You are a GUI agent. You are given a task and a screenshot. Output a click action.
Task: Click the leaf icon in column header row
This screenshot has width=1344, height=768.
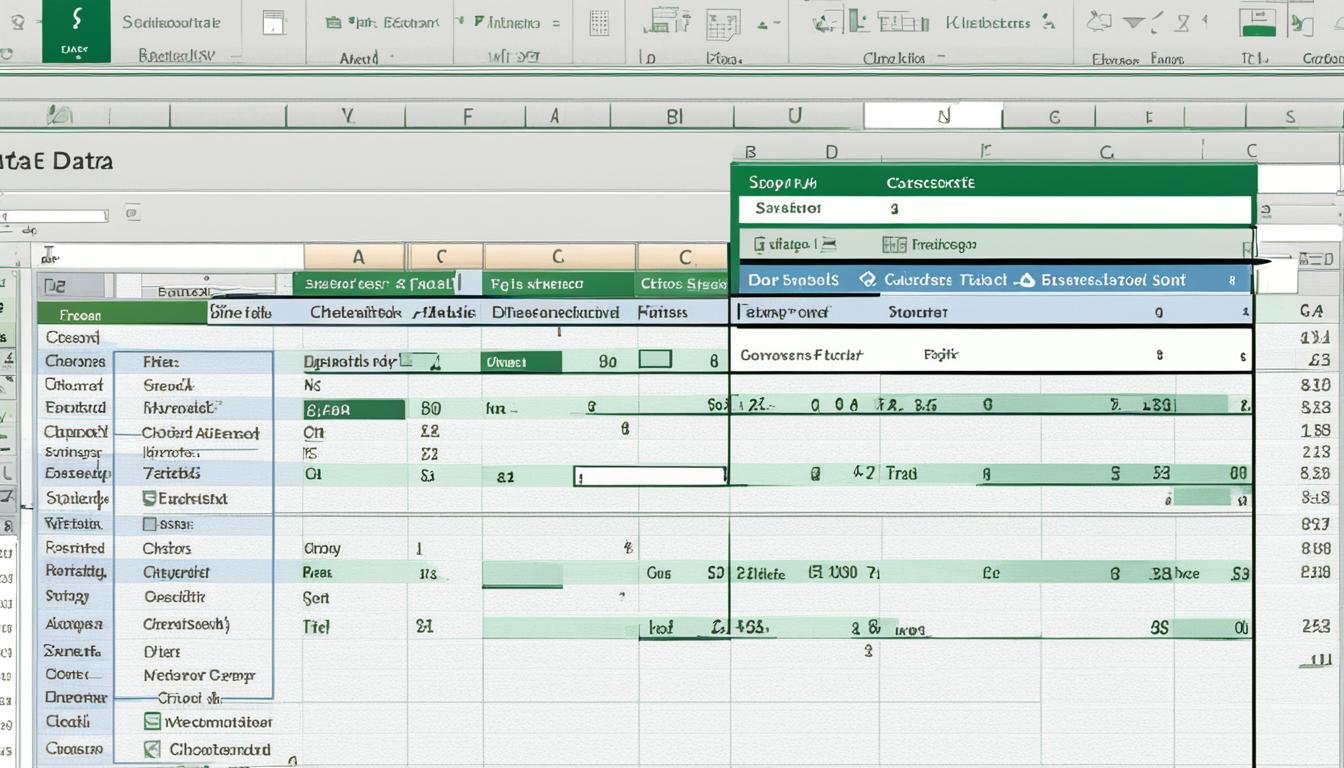(60, 115)
